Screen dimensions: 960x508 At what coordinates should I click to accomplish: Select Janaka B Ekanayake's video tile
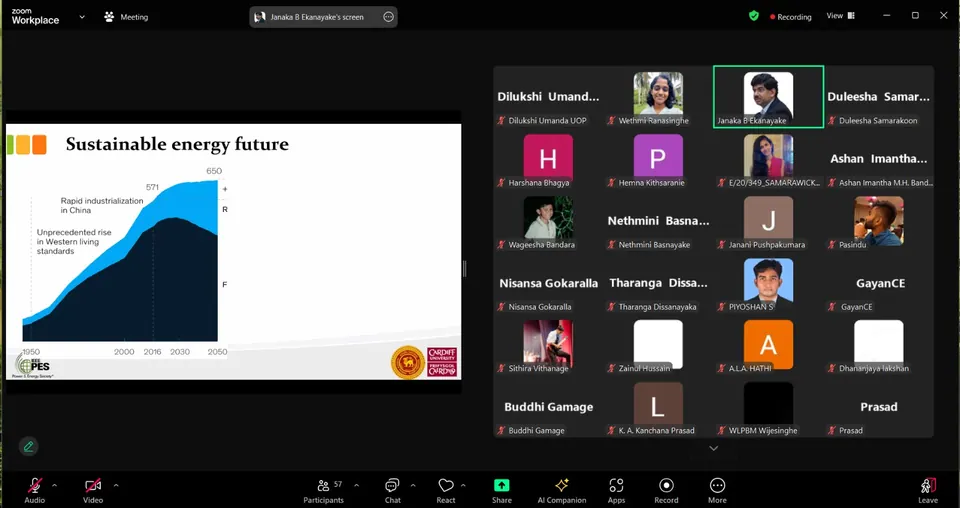click(768, 97)
